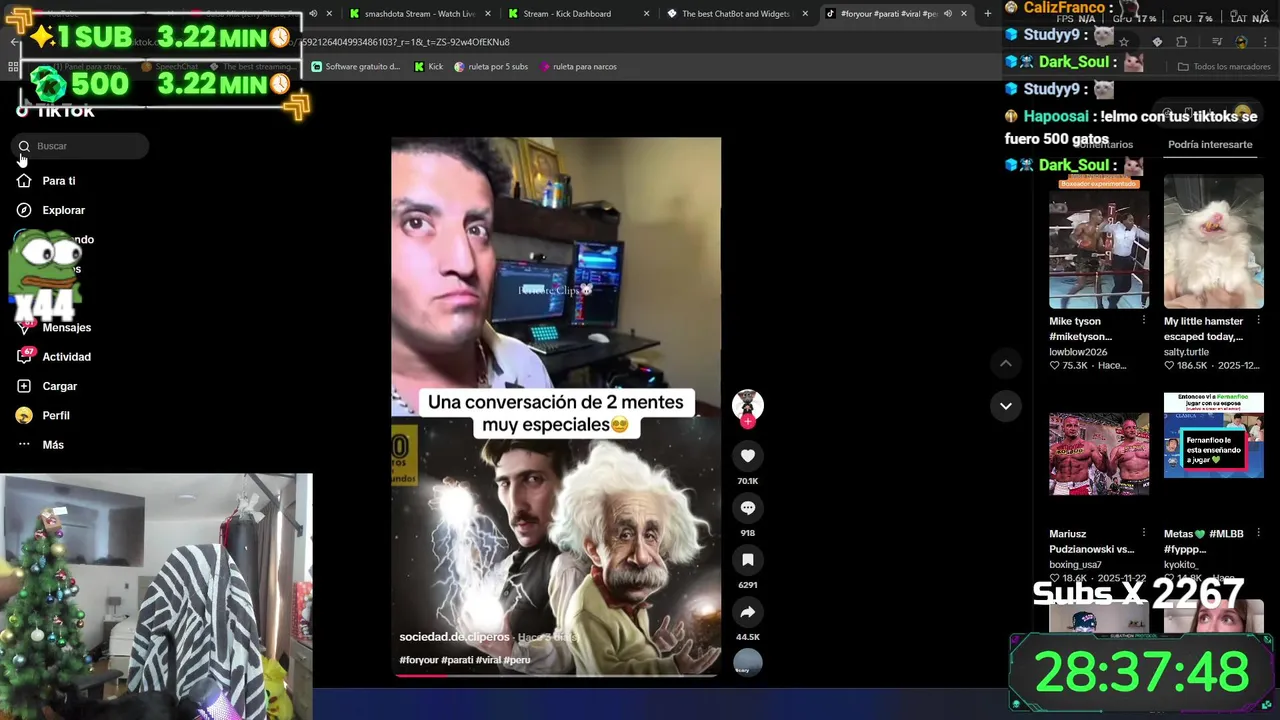Open the browser profile avatar
The height and width of the screenshot is (720, 1280).
point(1241,42)
